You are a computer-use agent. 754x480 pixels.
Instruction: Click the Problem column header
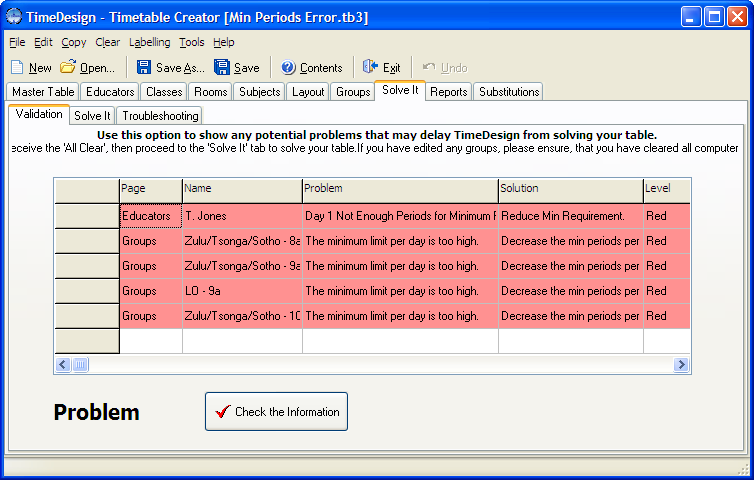[400, 190]
